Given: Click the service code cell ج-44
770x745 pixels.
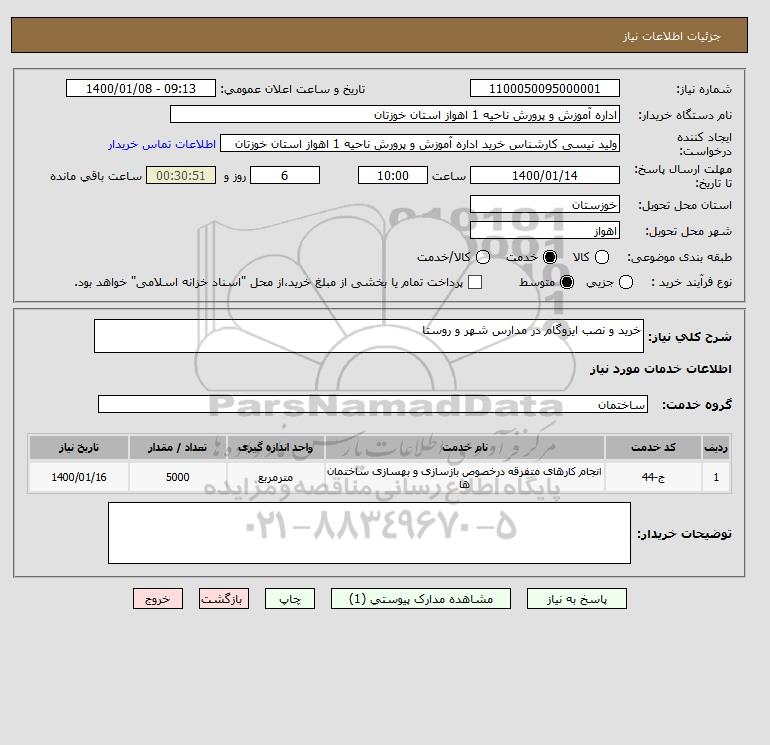Looking at the screenshot, I should click(x=653, y=477).
